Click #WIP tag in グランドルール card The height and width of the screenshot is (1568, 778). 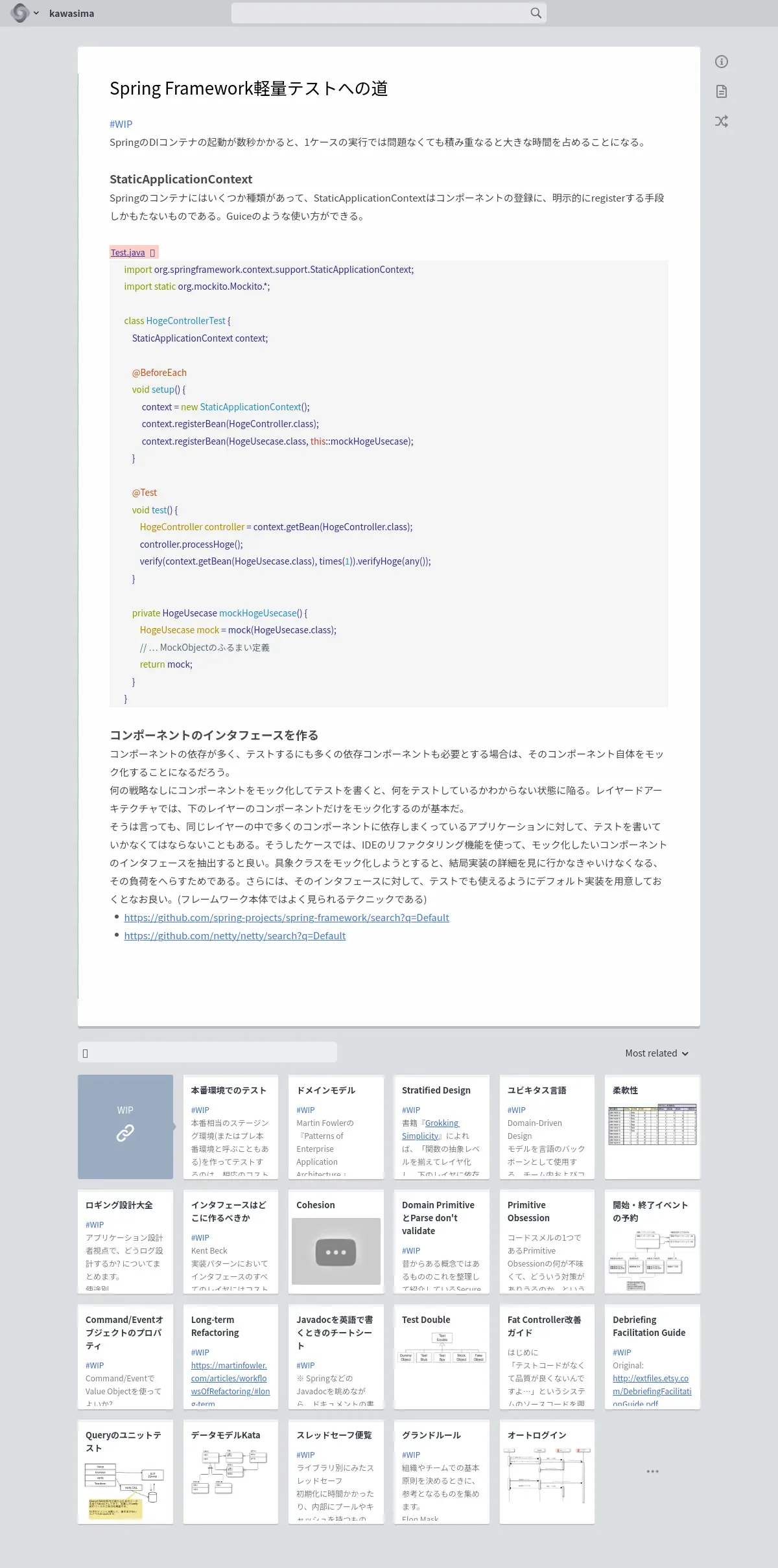click(x=411, y=1455)
